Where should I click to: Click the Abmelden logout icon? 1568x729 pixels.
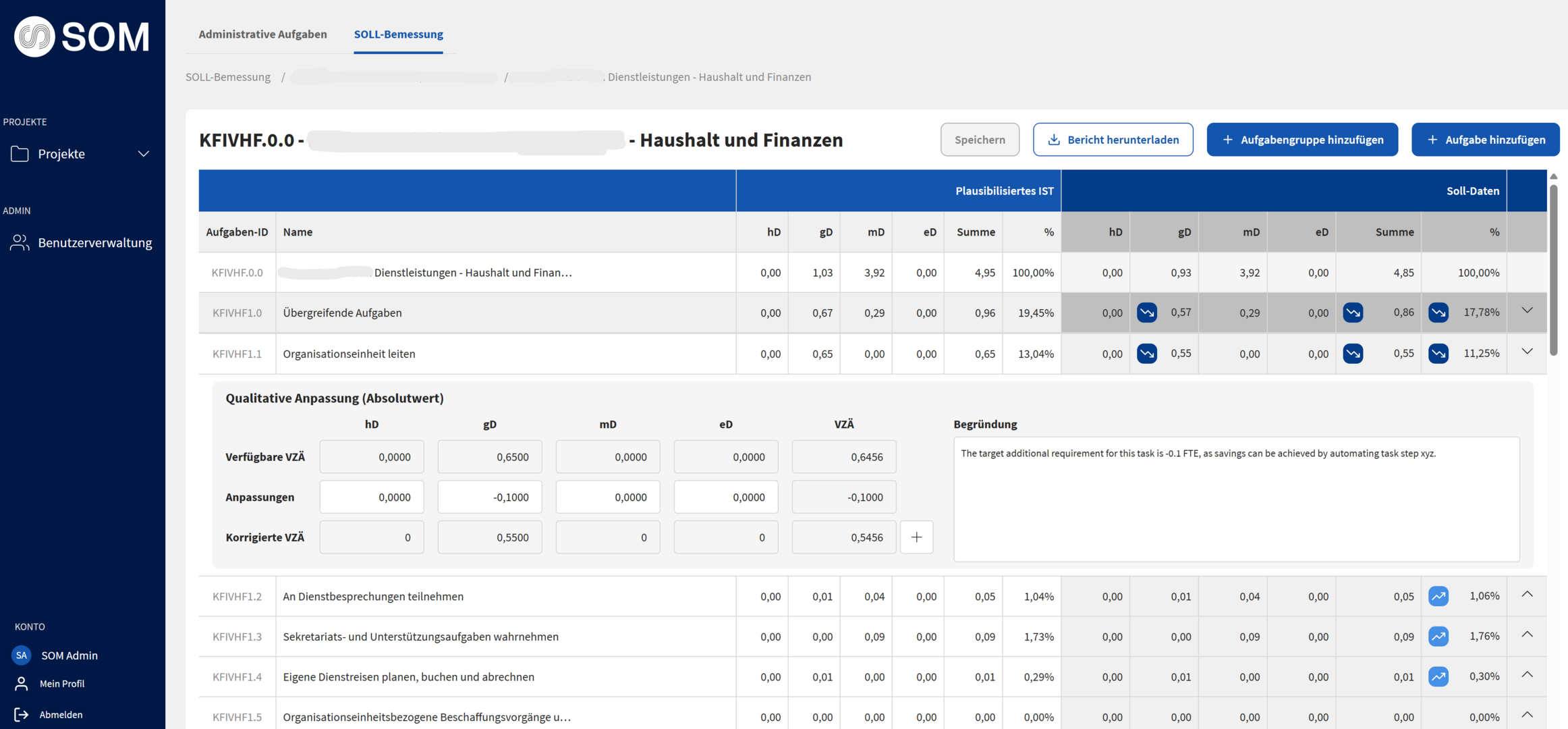point(21,714)
